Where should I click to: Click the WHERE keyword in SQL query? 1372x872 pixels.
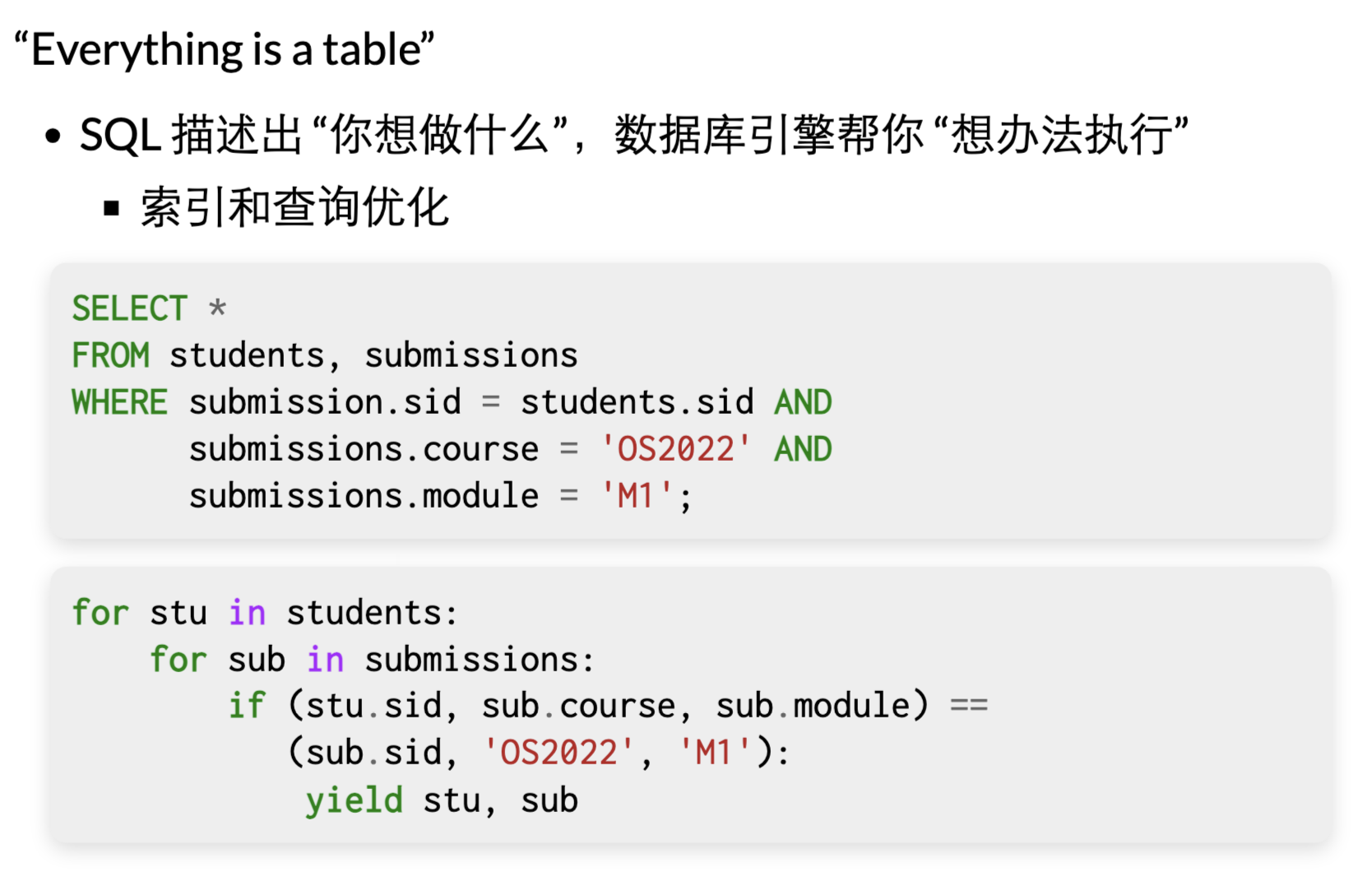[120, 402]
